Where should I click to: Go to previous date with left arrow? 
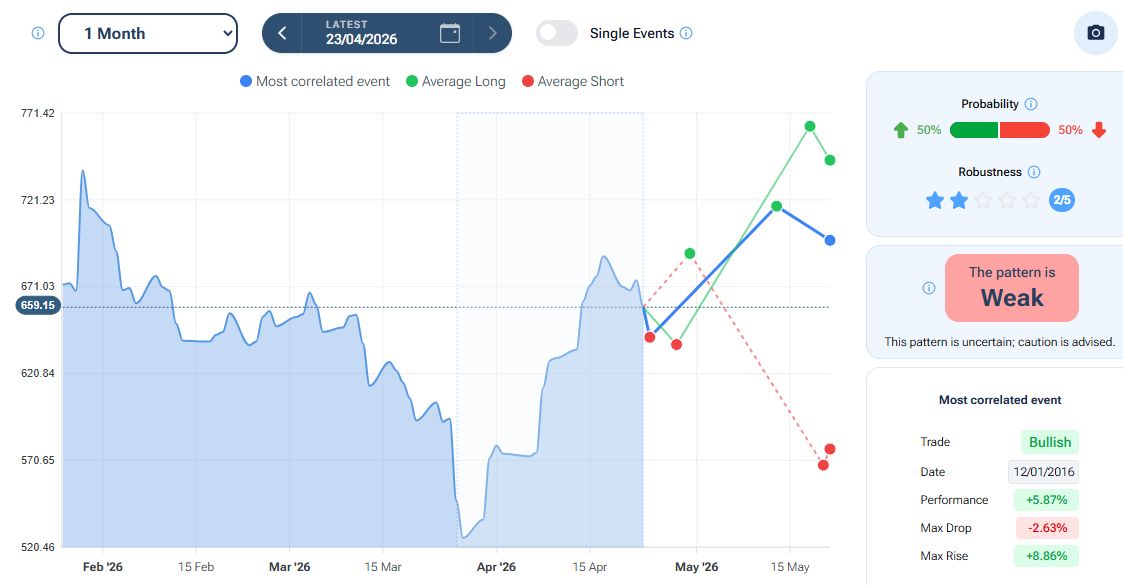[x=282, y=33]
